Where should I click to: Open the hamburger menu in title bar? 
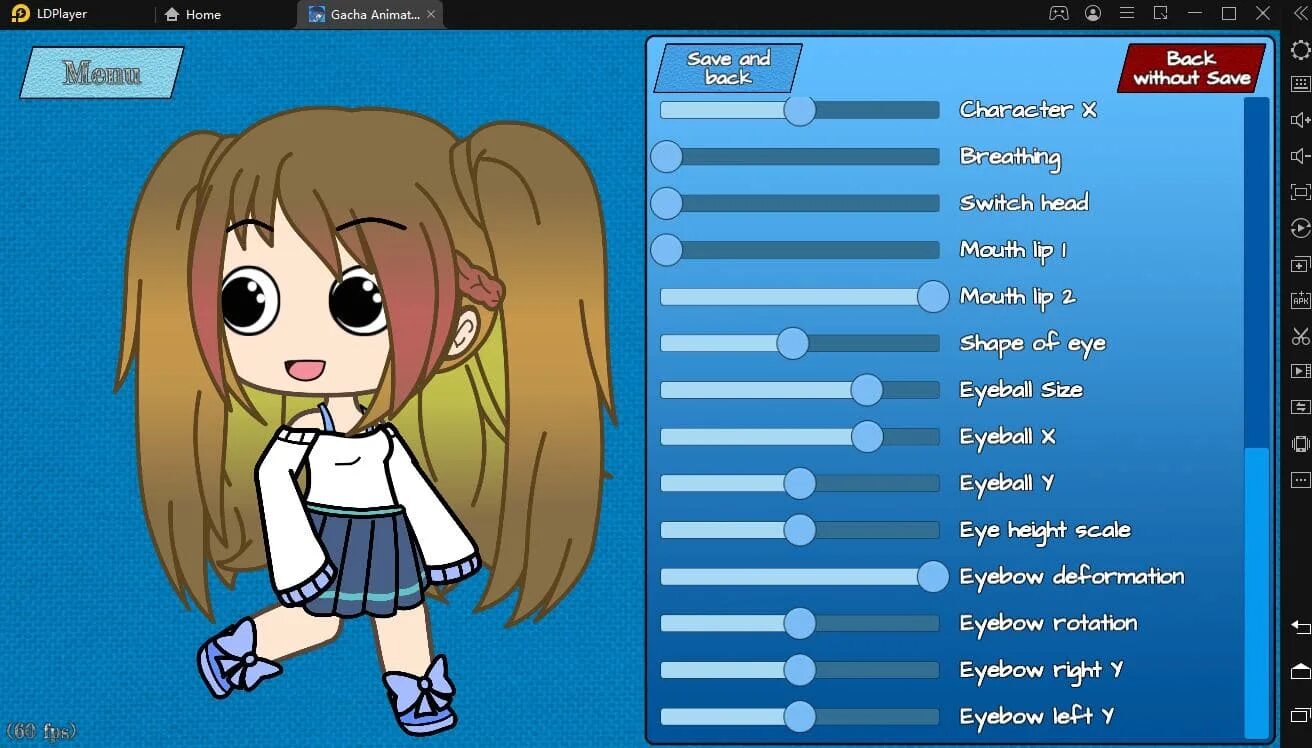[1127, 13]
